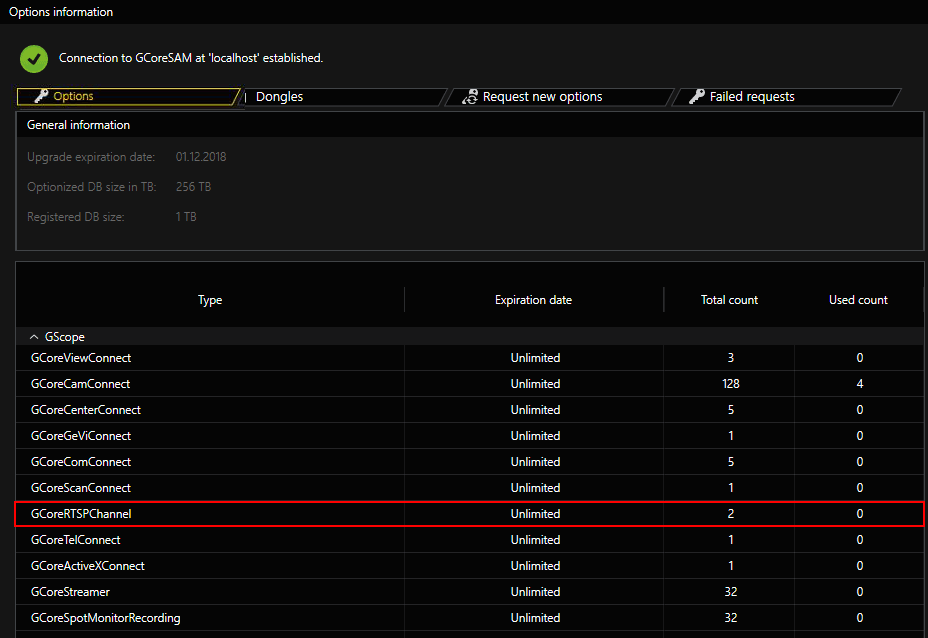
Task: Select the GCoreActiveXConnect row
Action: point(469,566)
